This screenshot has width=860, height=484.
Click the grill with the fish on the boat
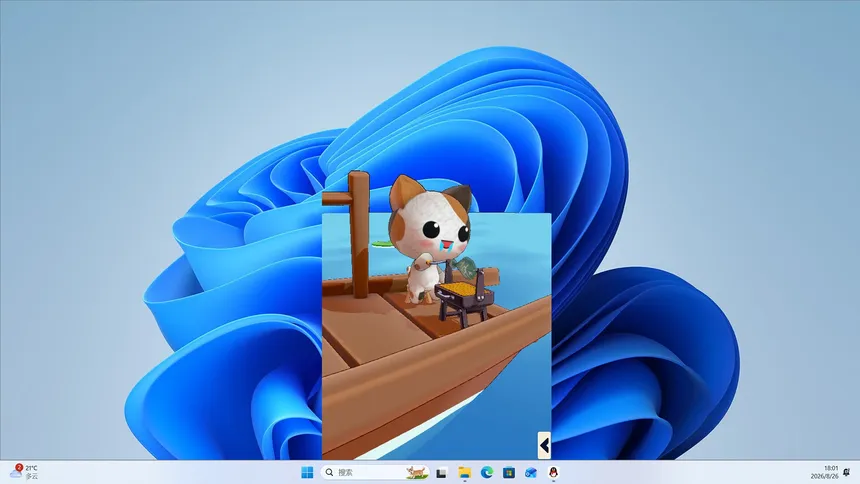click(464, 297)
